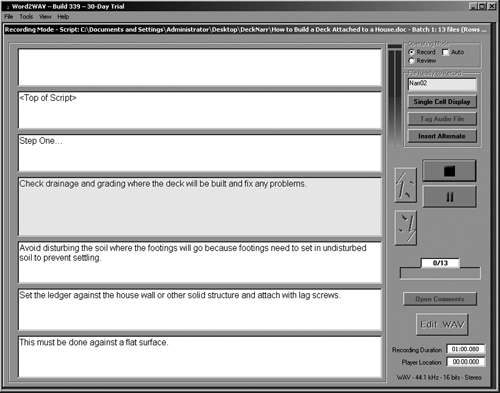Viewport: 500px width, 393px height.
Task: Click the audio level meter
Action: point(395,97)
